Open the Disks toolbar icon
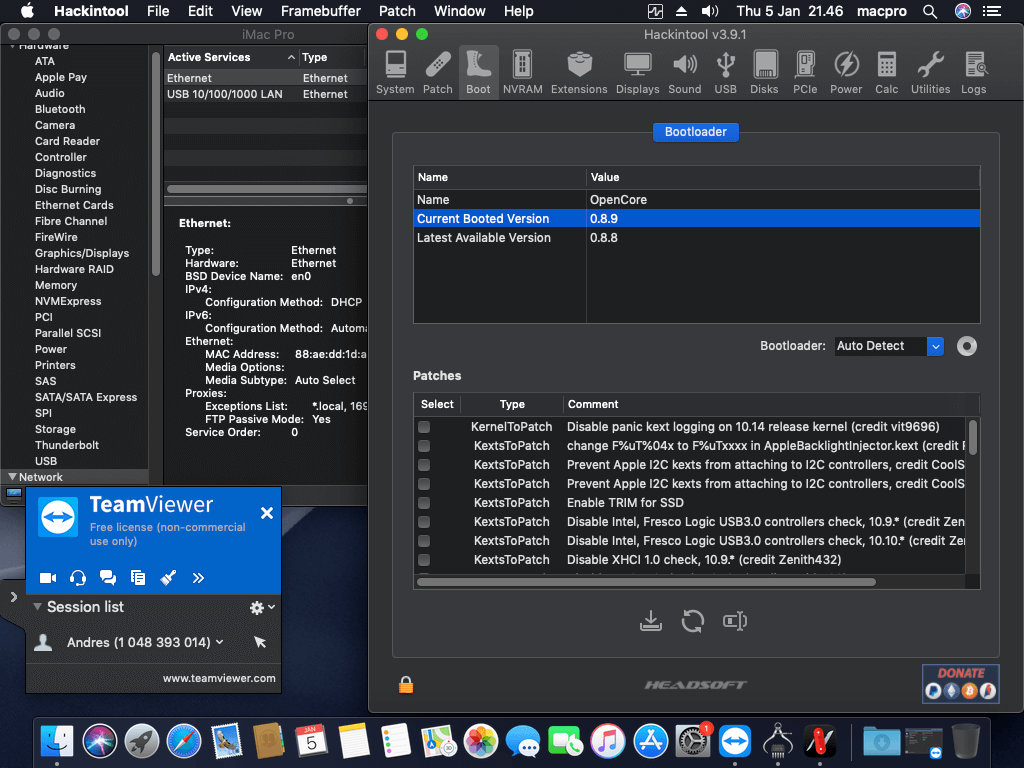Viewport: 1024px width, 768px height. point(764,72)
